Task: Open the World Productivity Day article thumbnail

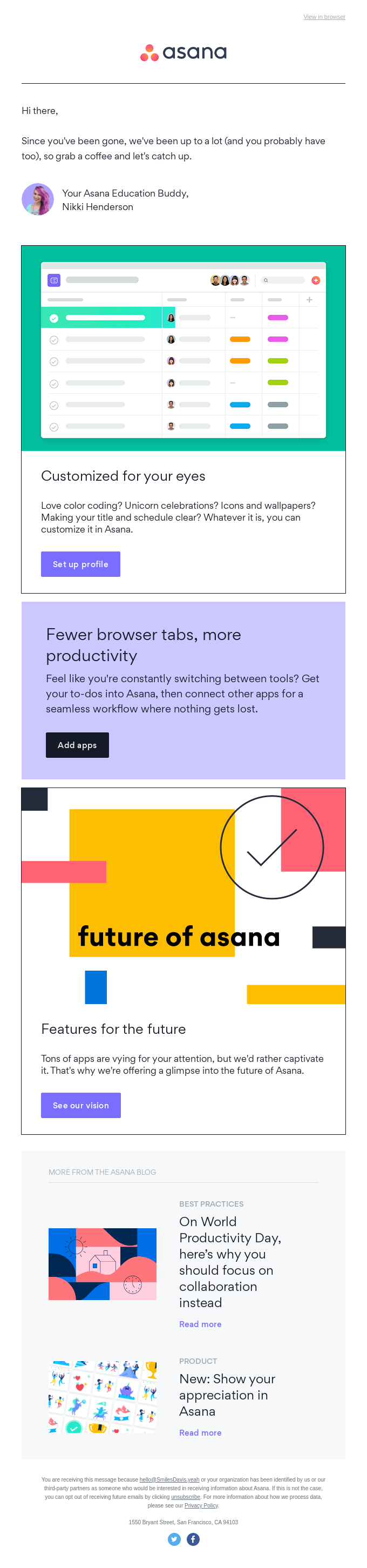Action: (x=102, y=1264)
